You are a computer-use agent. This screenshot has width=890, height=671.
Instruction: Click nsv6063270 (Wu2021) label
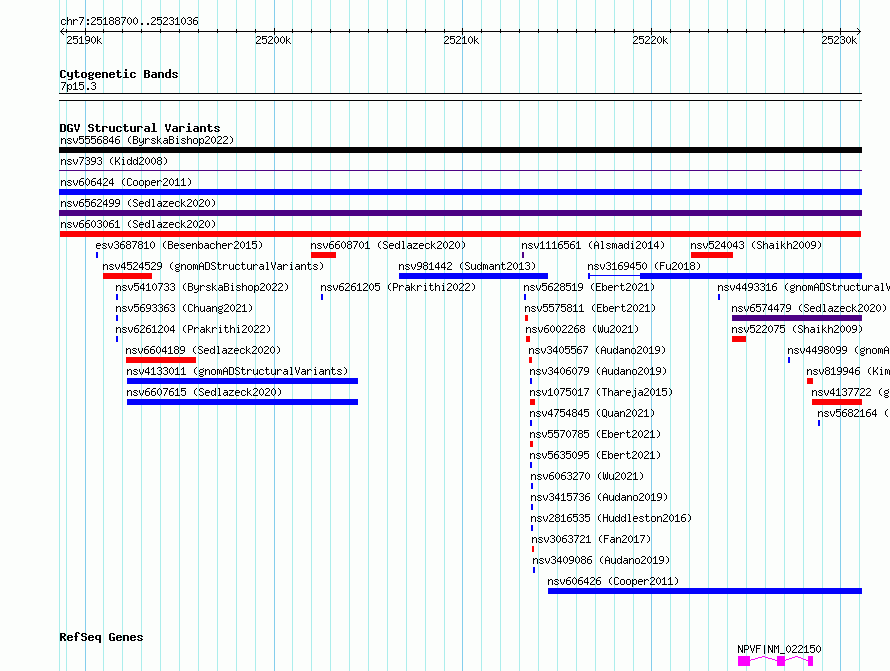coord(587,476)
